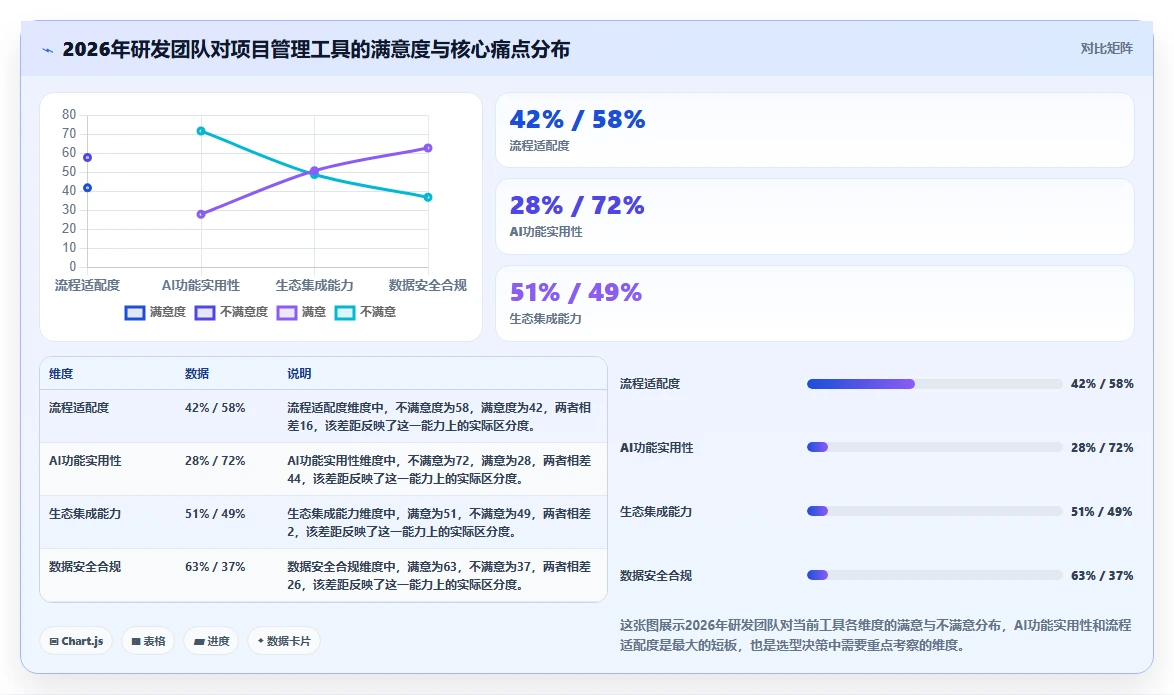Toggle the 不满意度 legend swatch
The image size is (1174, 695).
[x=205, y=312]
